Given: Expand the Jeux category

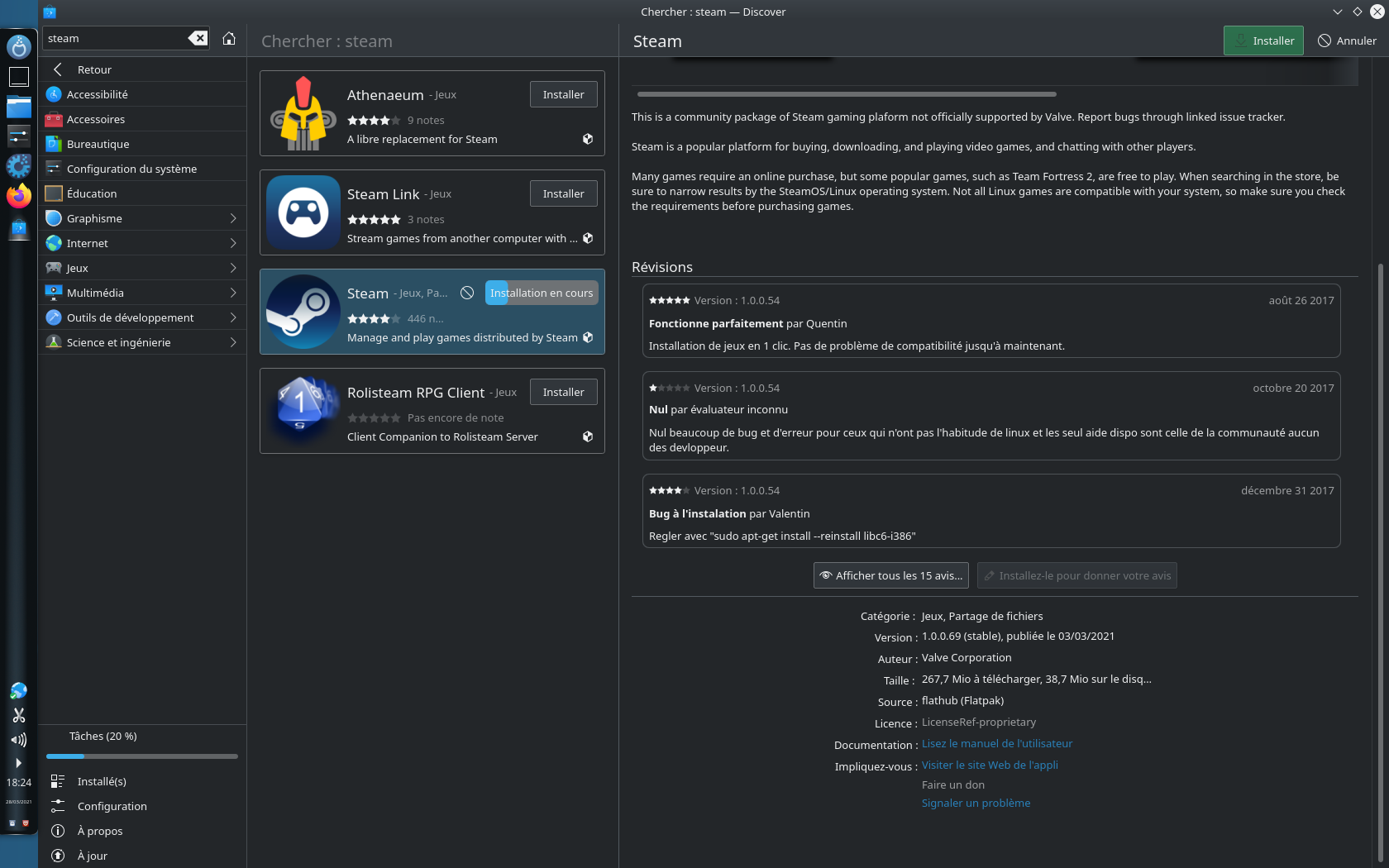Looking at the screenshot, I should tap(233, 268).
